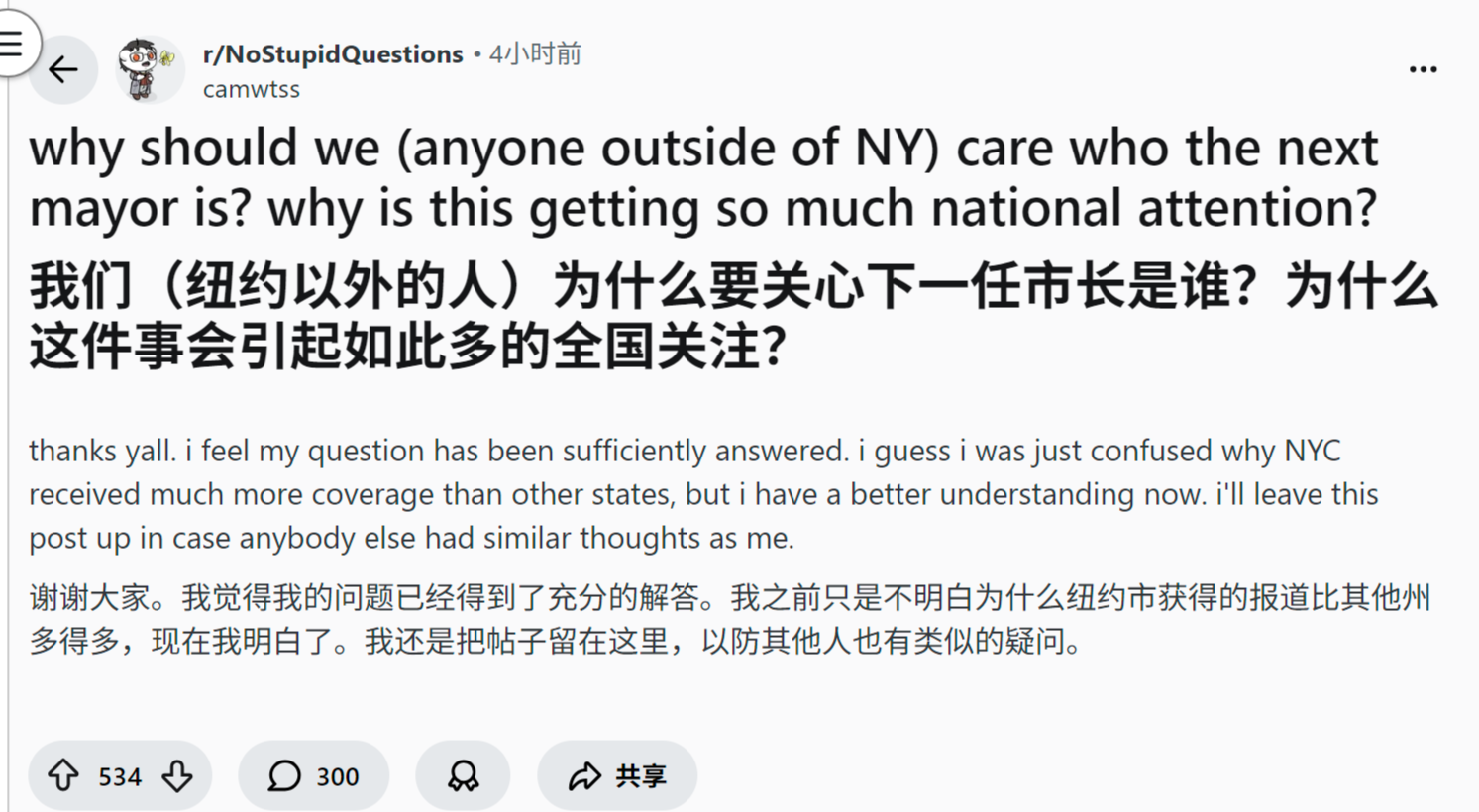Downvote the post

(x=178, y=775)
